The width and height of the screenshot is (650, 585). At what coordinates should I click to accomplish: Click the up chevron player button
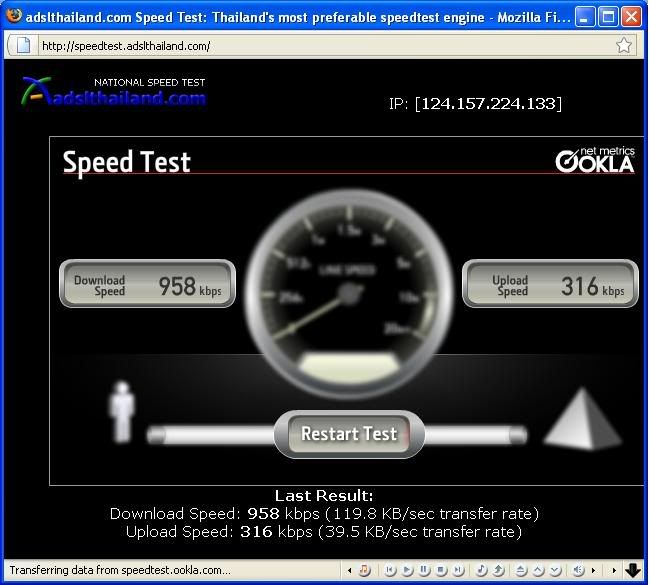click(x=538, y=570)
